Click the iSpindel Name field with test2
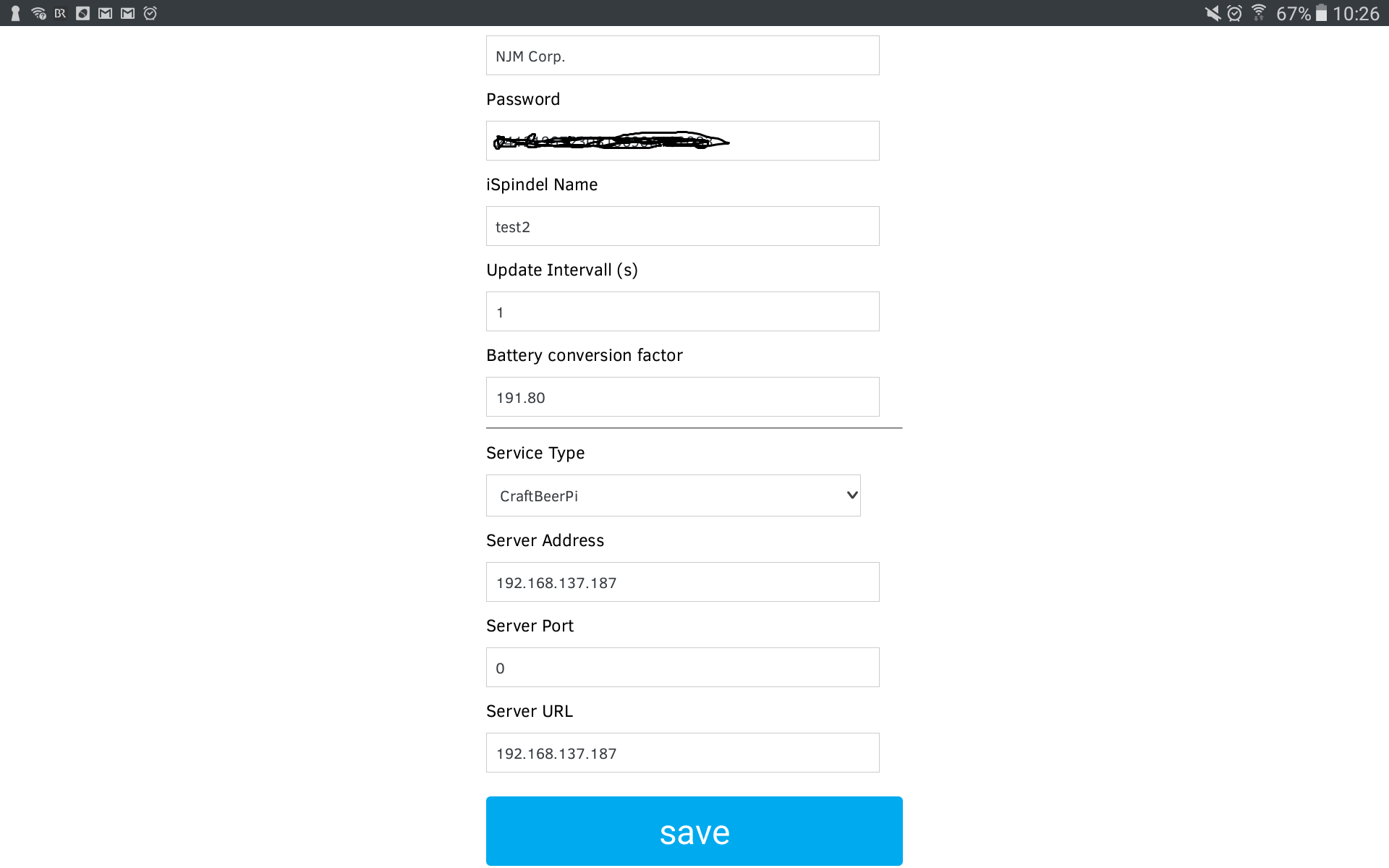This screenshot has height=868, width=1389. click(682, 226)
